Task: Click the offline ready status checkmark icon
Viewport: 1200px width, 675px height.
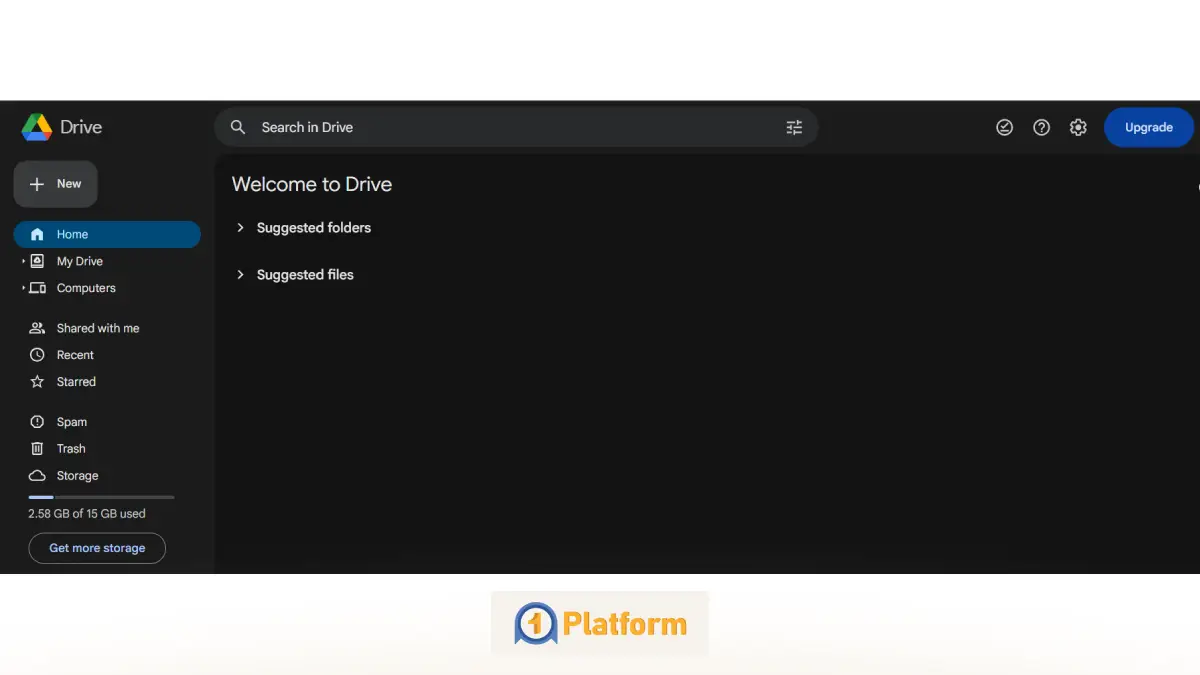Action: point(1005,127)
